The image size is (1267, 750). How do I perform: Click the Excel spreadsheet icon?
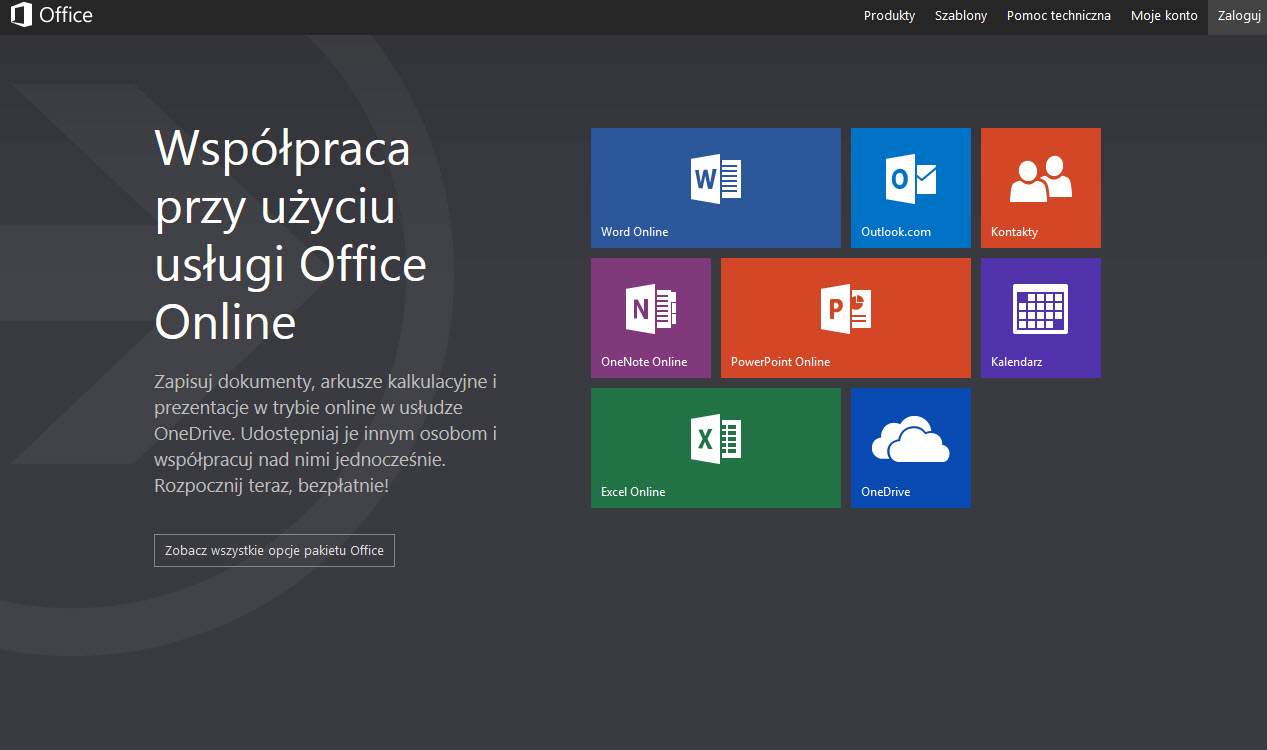(716, 439)
